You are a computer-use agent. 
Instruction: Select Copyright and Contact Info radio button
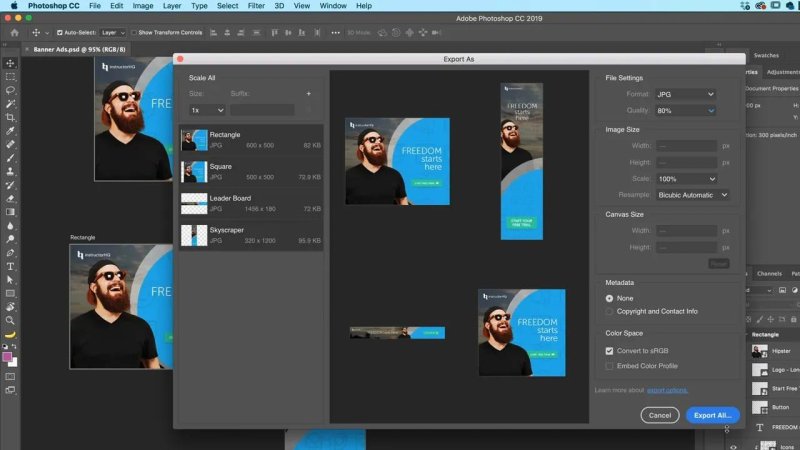(609, 311)
